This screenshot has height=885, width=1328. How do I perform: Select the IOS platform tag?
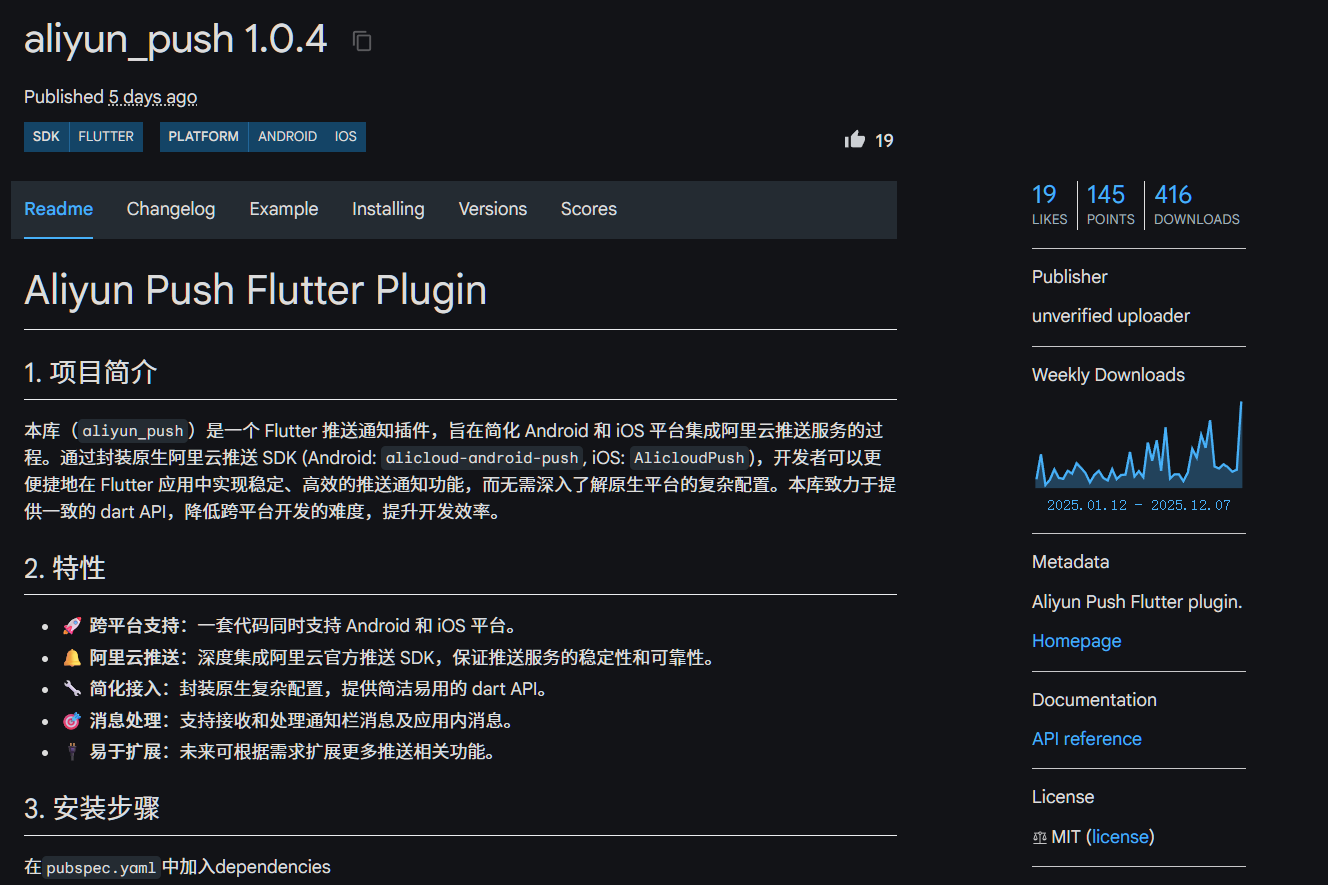(x=346, y=137)
